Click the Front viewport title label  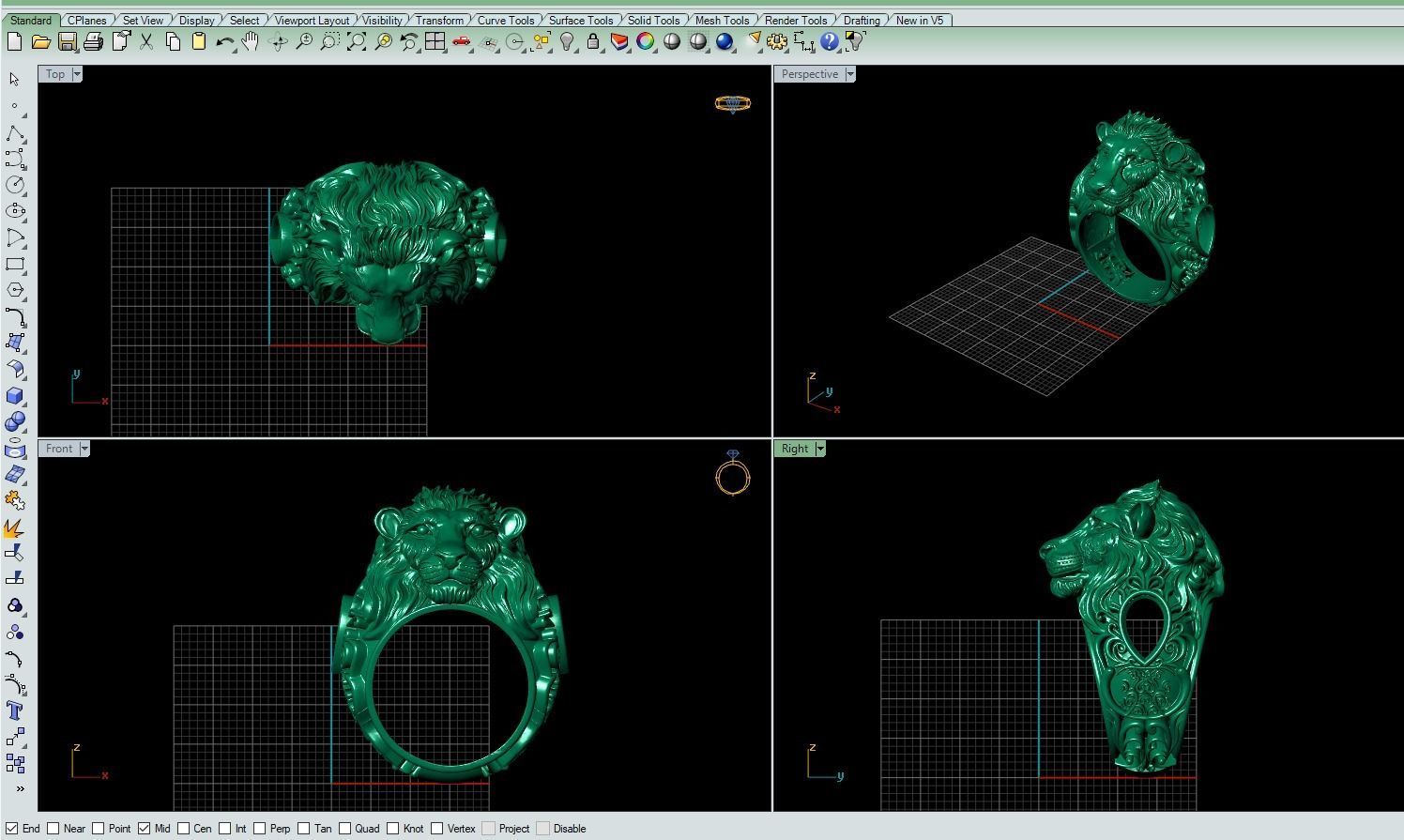pos(59,449)
